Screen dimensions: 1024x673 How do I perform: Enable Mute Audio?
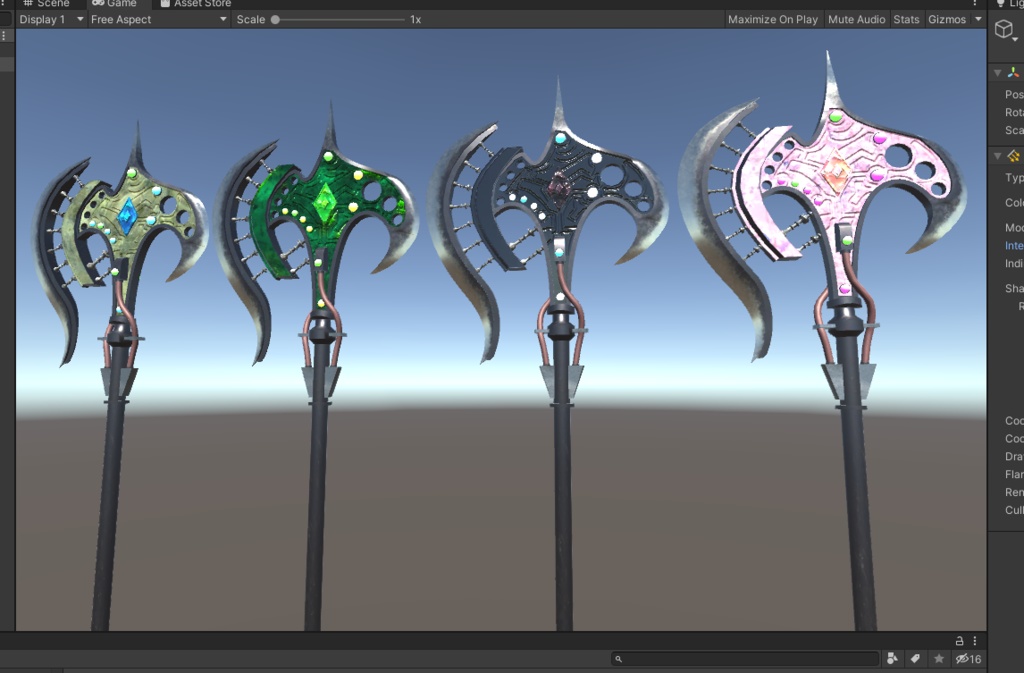[x=855, y=18]
